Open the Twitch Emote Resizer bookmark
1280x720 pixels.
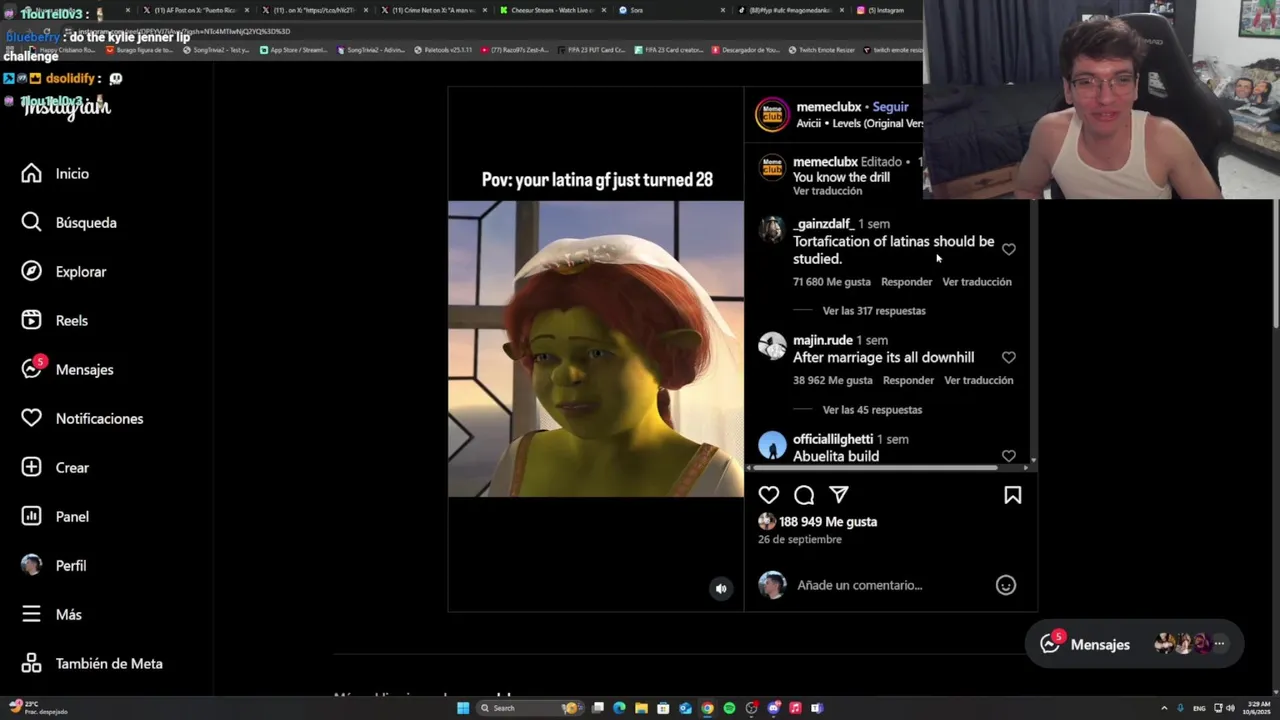821,50
